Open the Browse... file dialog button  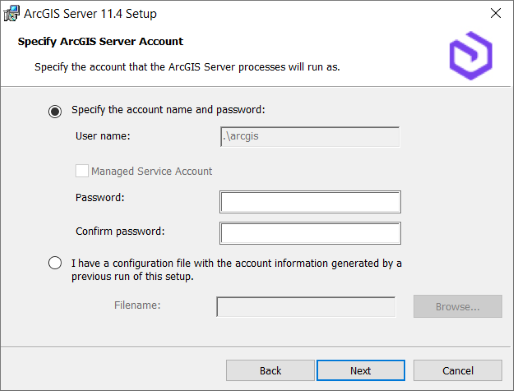point(458,306)
